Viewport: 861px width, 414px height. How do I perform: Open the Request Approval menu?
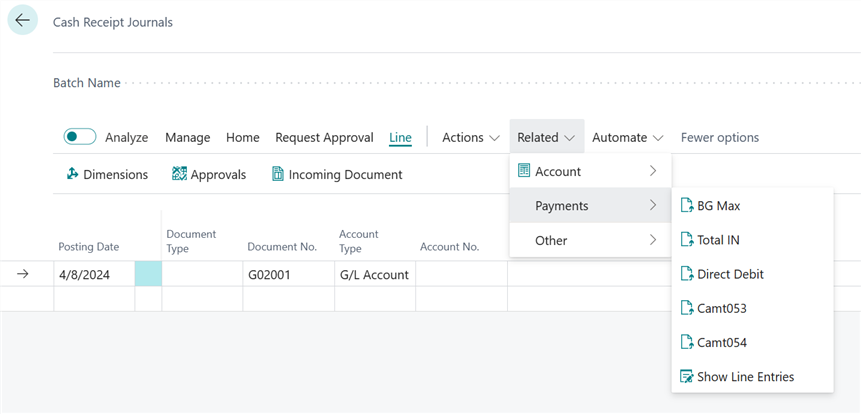325,137
